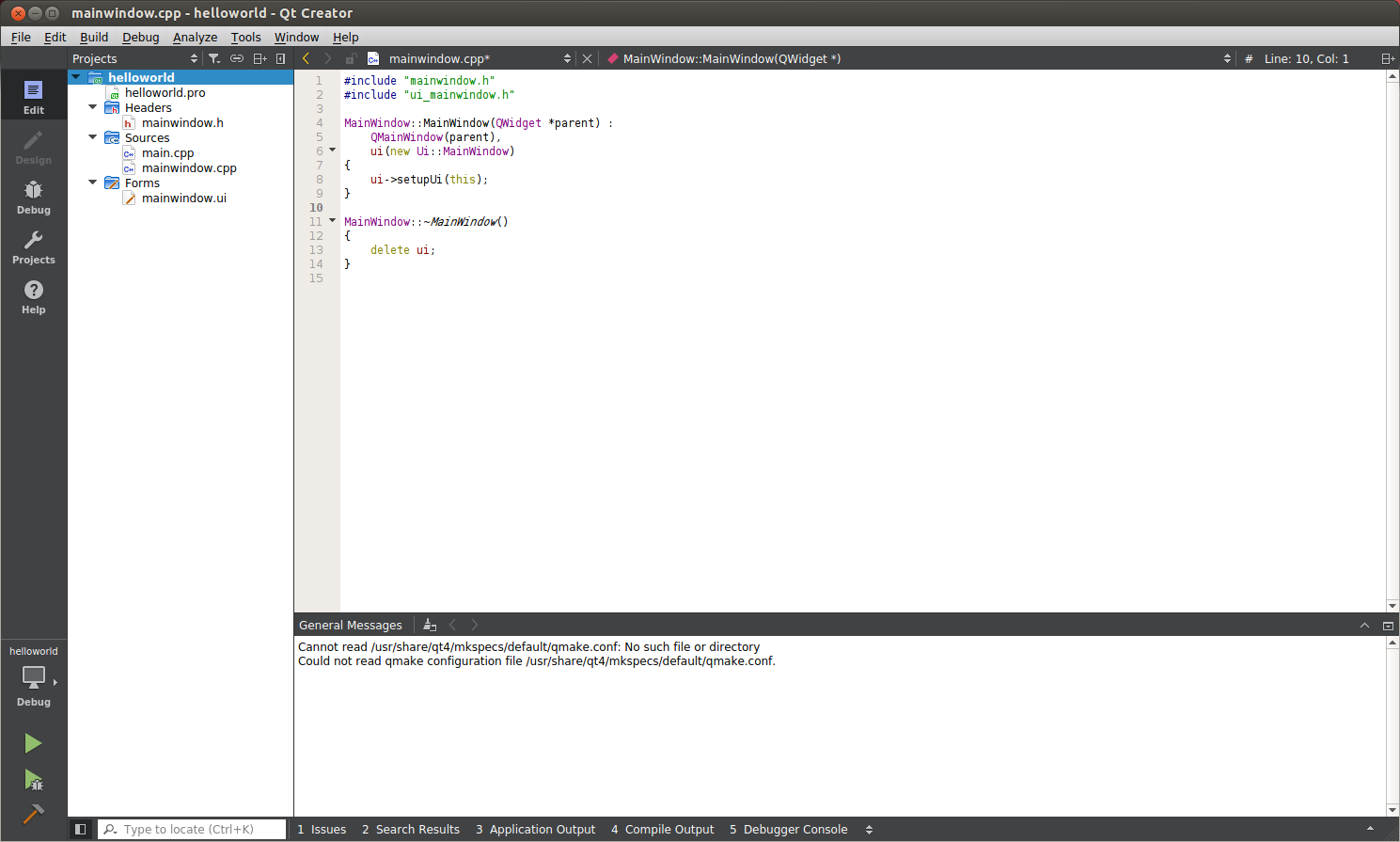Select mainwindow.ui in the project tree

tap(183, 198)
